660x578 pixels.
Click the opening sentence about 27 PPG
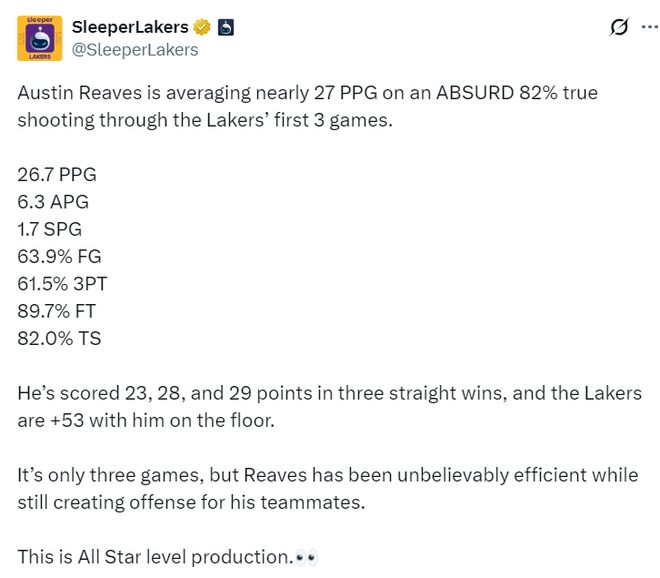pos(308,106)
